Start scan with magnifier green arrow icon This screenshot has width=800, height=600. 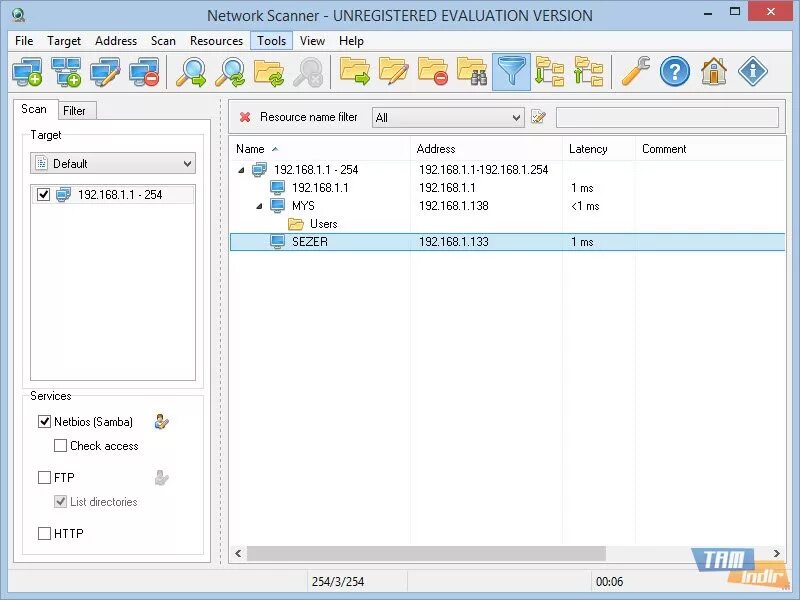tap(190, 71)
